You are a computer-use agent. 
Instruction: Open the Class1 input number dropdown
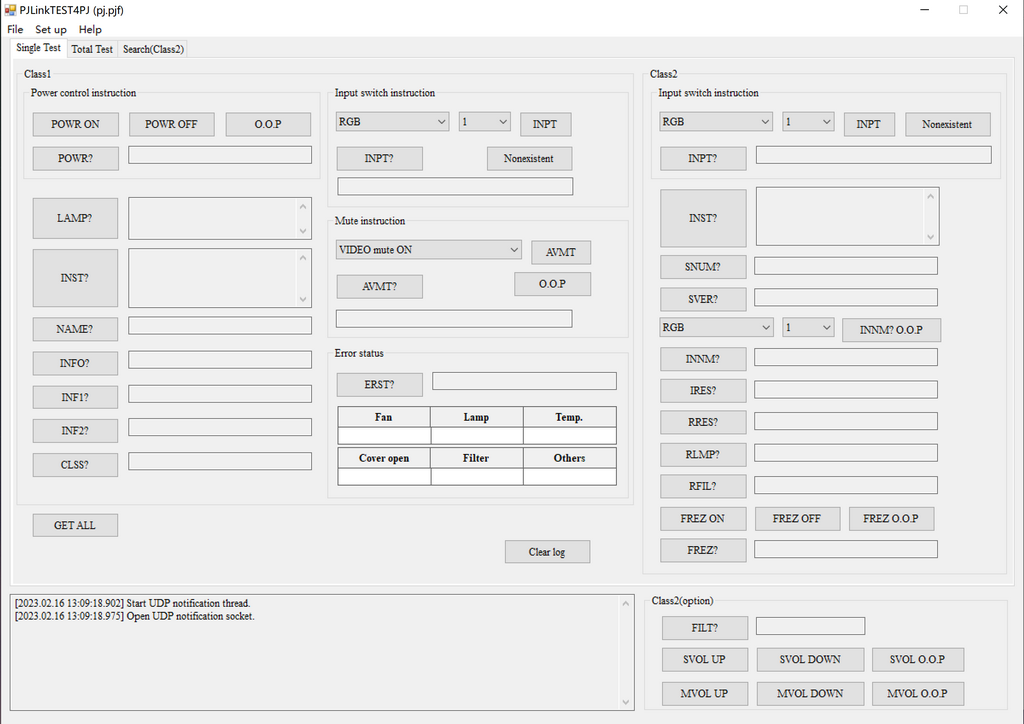(x=485, y=121)
